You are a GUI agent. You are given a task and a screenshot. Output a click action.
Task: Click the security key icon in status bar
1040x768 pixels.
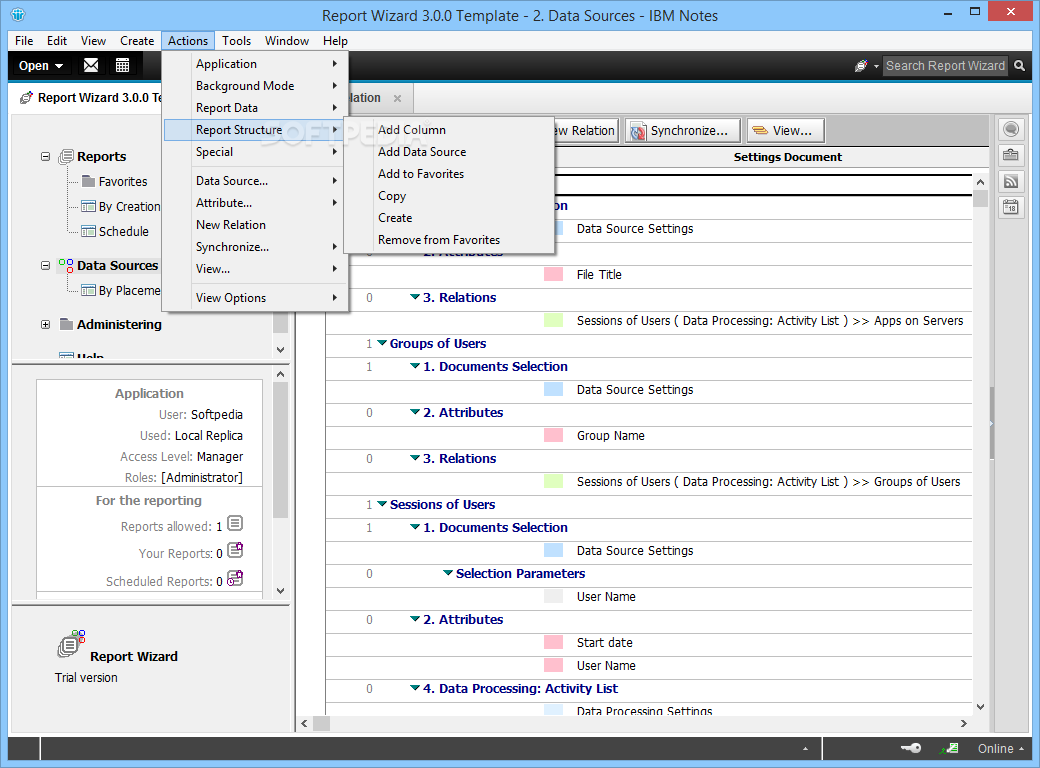(x=911, y=748)
